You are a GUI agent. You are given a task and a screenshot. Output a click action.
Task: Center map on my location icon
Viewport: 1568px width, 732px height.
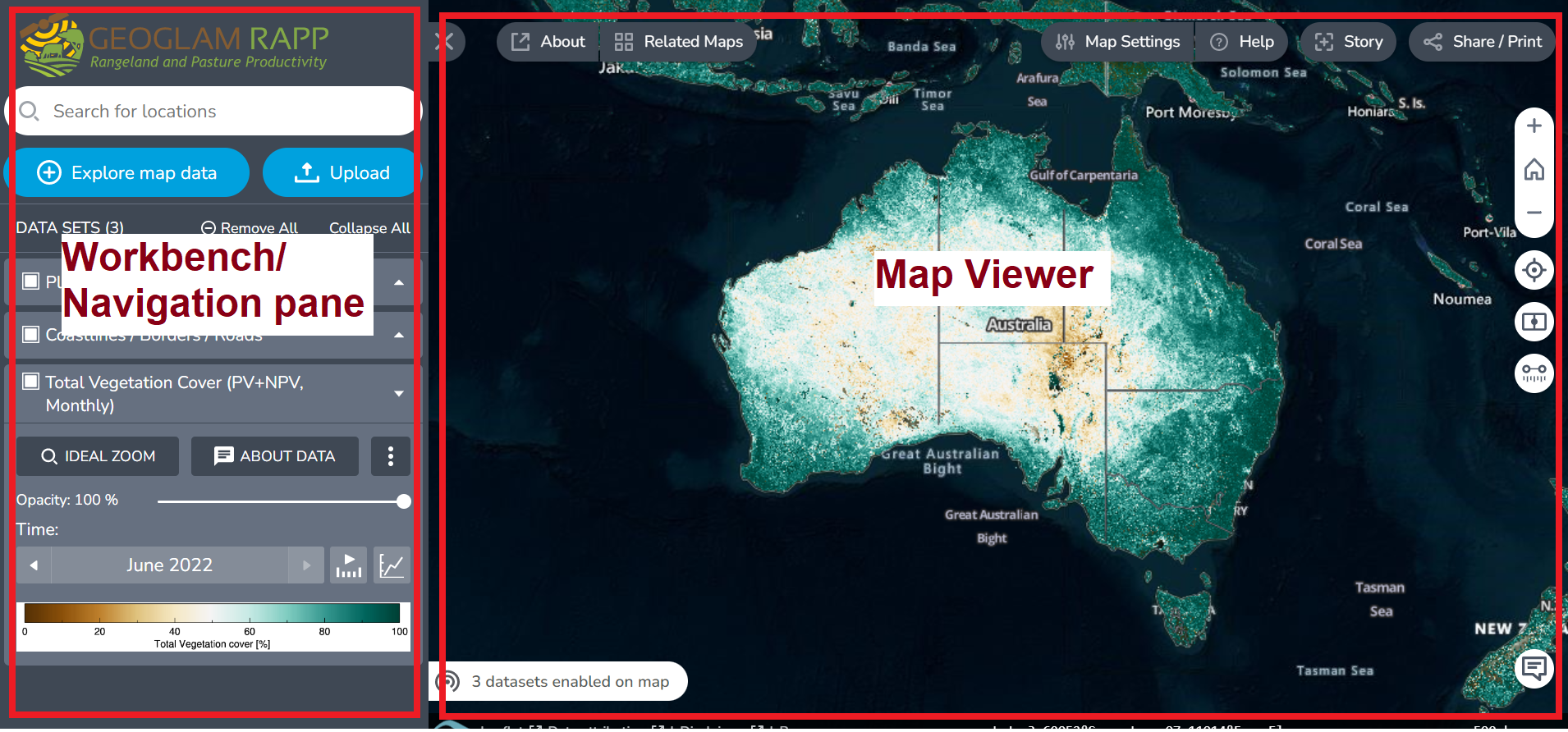pyautogui.click(x=1534, y=270)
